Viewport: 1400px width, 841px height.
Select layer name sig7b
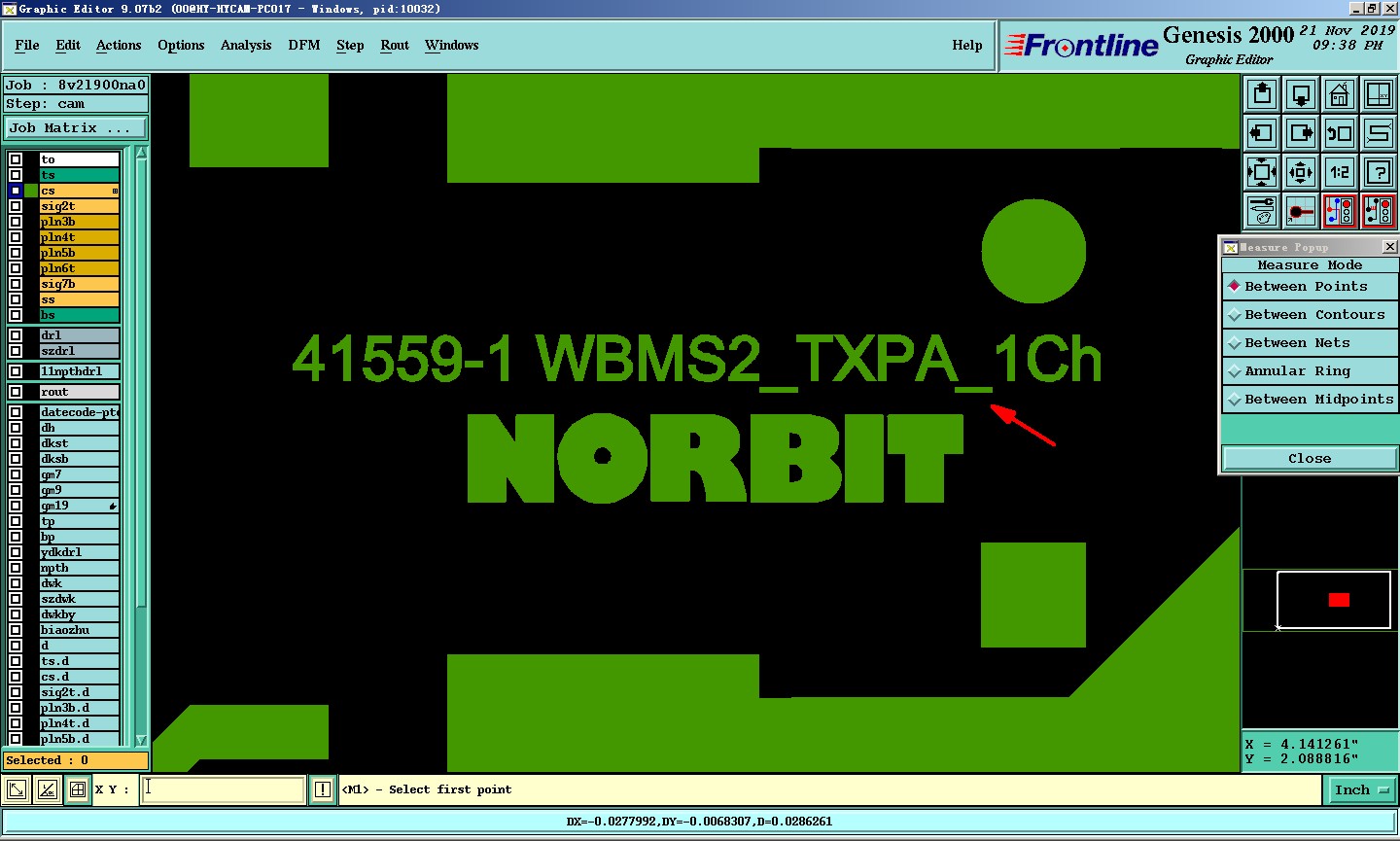tap(79, 284)
